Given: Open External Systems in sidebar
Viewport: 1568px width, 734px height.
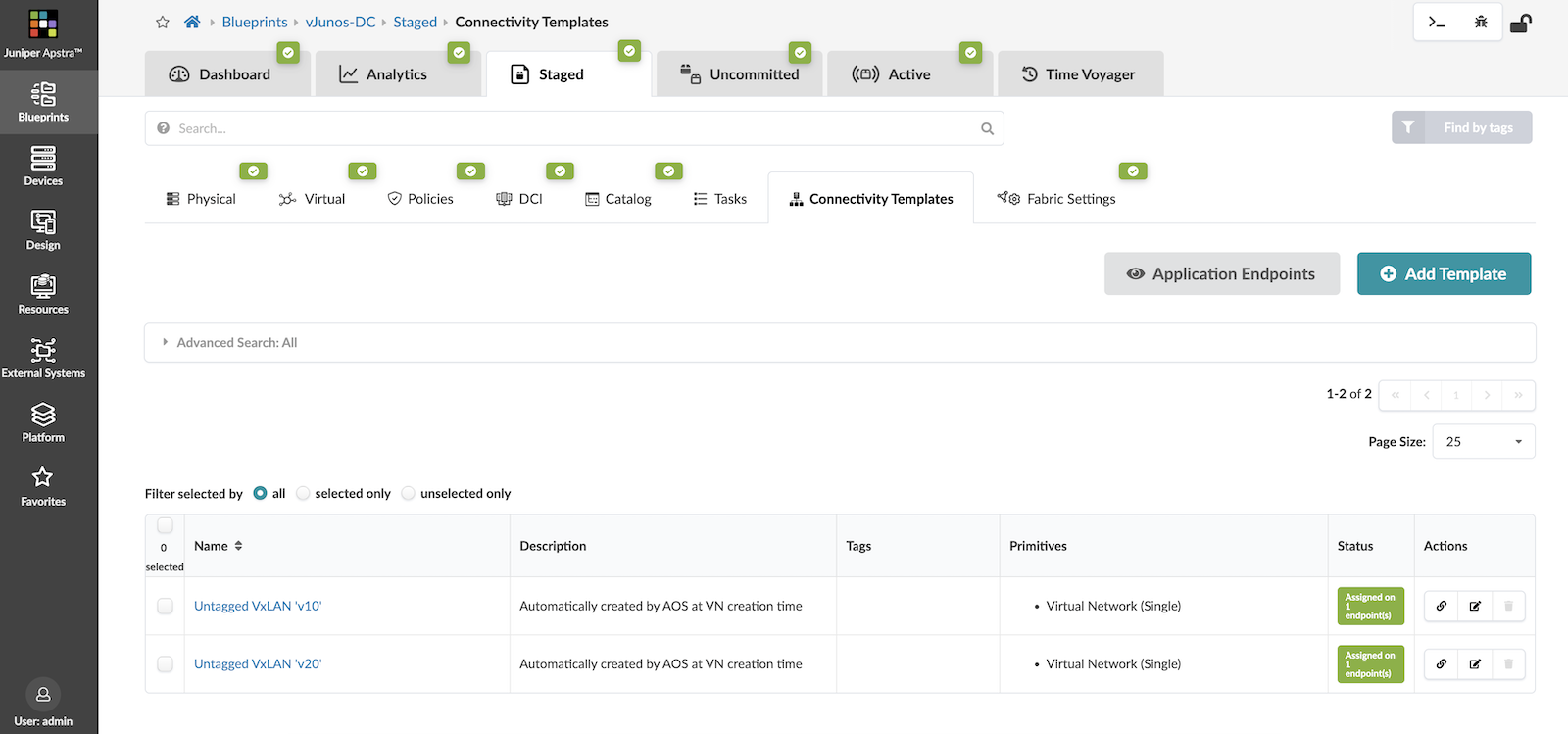Looking at the screenshot, I should 43,359.
